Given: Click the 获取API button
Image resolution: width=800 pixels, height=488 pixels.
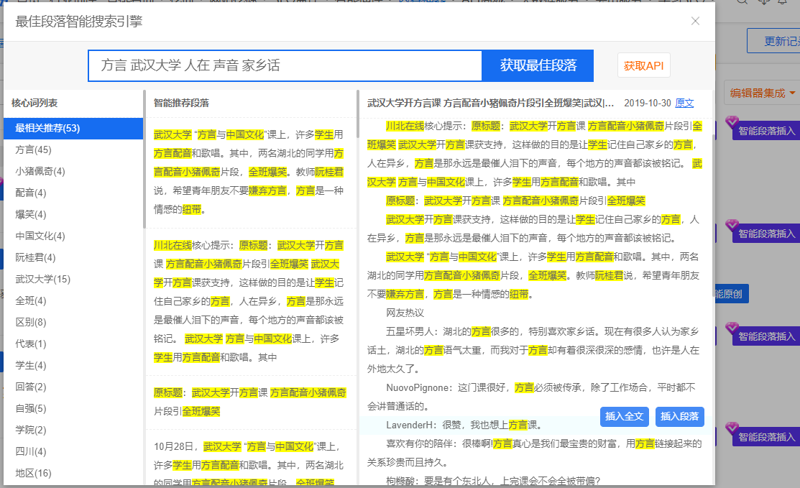Looking at the screenshot, I should pyautogui.click(x=643, y=66).
